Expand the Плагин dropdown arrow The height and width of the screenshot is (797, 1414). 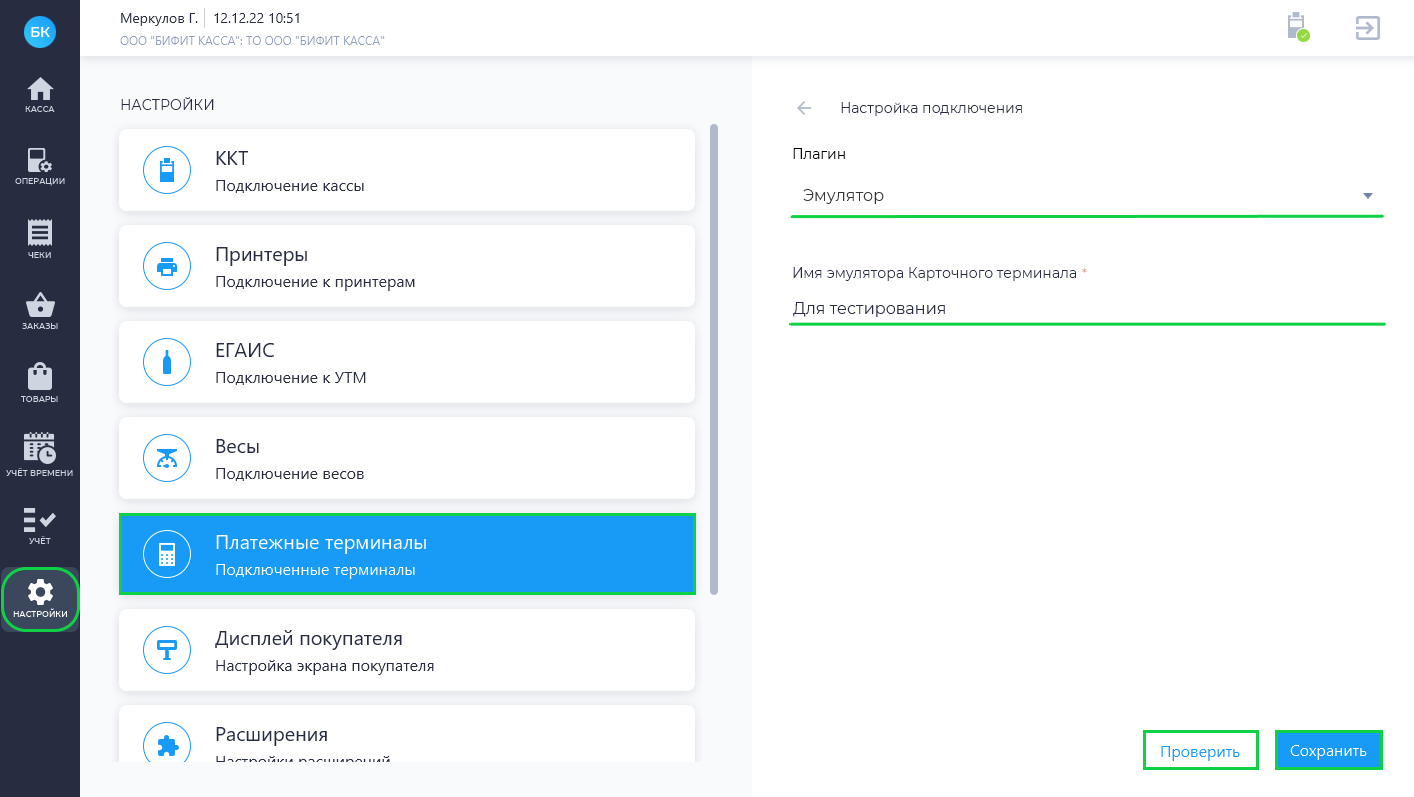(1367, 196)
